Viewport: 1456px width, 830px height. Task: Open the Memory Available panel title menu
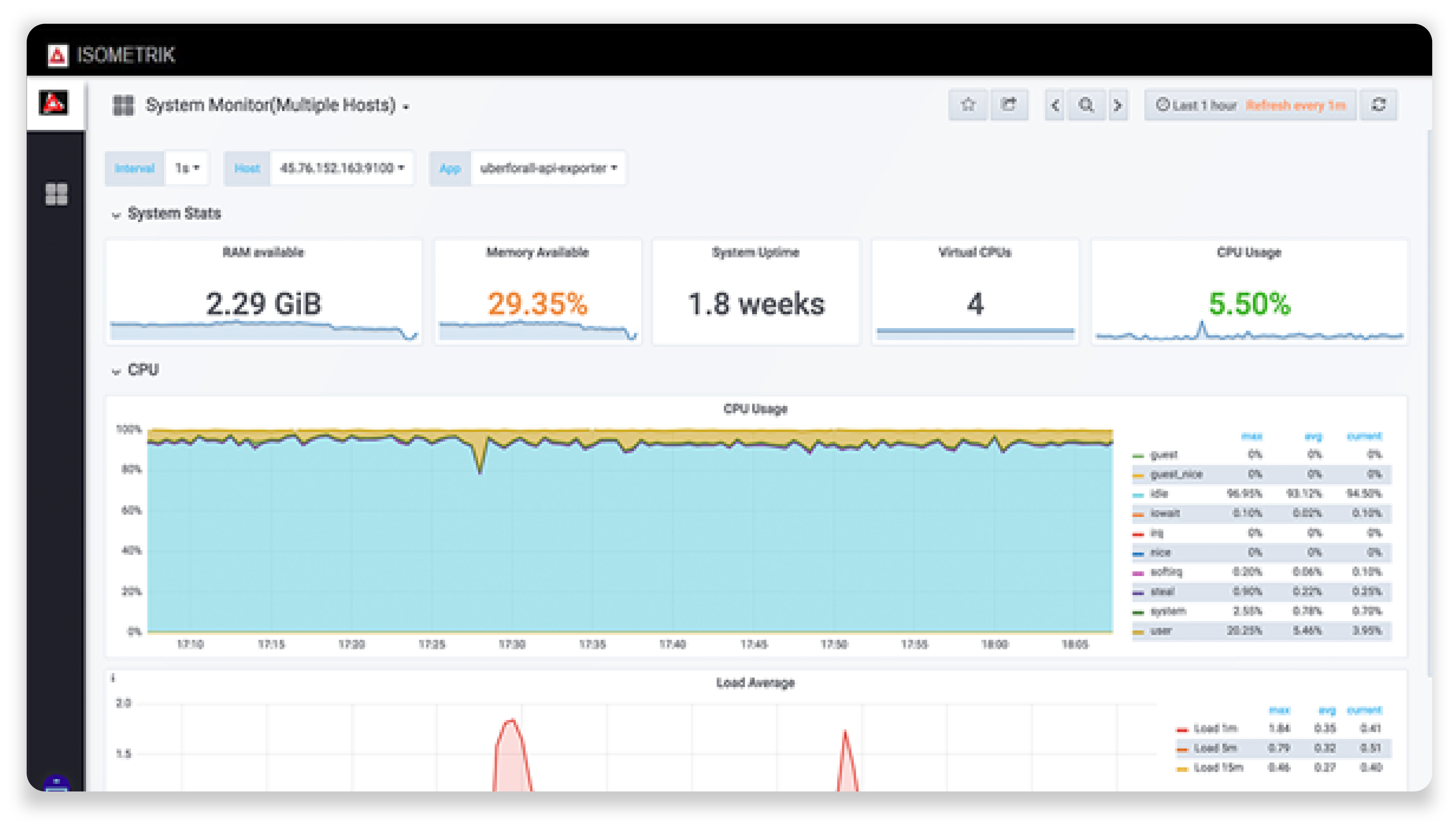coord(537,253)
